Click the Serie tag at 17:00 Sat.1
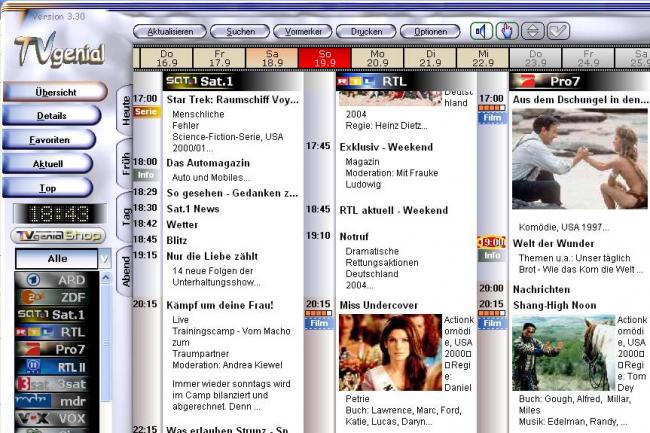Image resolution: width=650 pixels, height=433 pixels. pyautogui.click(x=146, y=112)
